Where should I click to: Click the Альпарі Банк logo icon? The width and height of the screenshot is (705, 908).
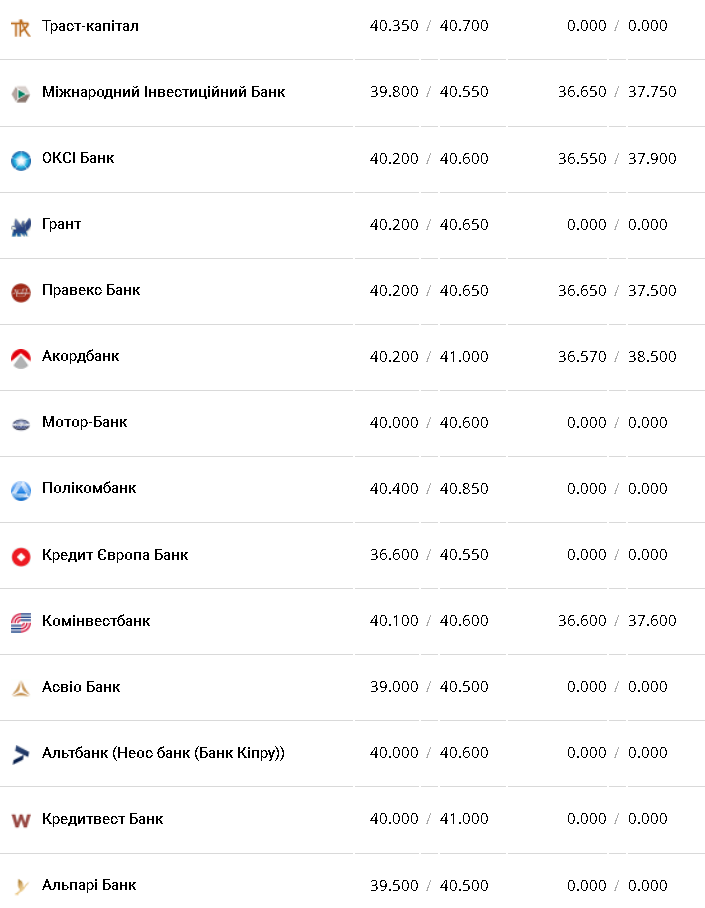coord(21,886)
